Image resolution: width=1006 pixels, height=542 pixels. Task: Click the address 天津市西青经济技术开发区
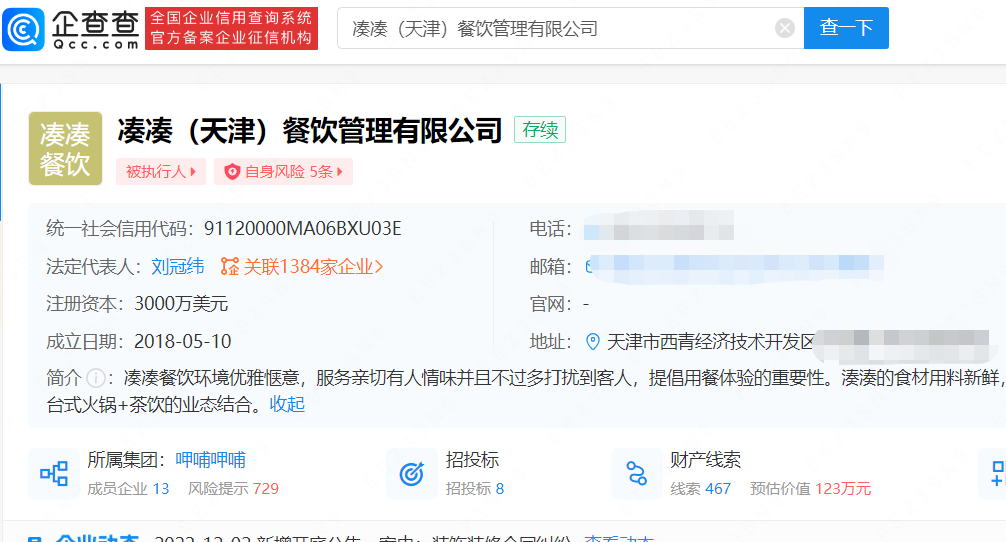(x=710, y=342)
